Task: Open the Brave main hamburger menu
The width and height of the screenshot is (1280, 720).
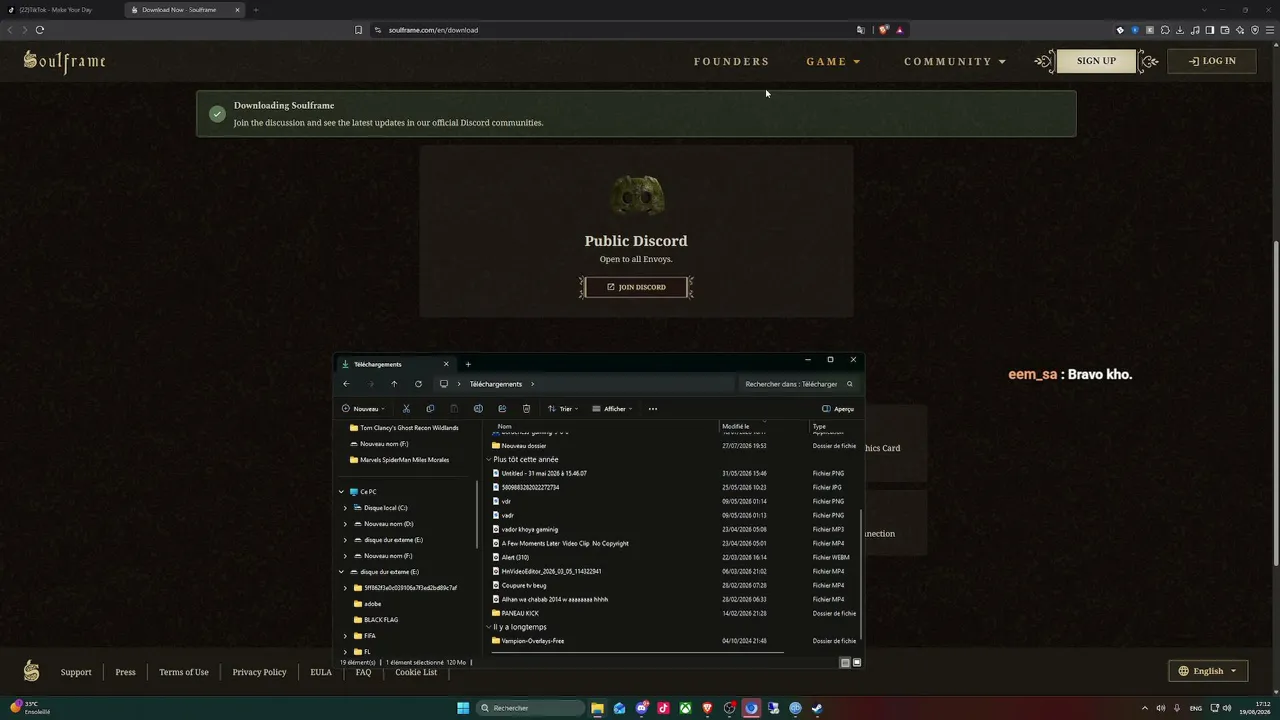Action: tap(1270, 30)
